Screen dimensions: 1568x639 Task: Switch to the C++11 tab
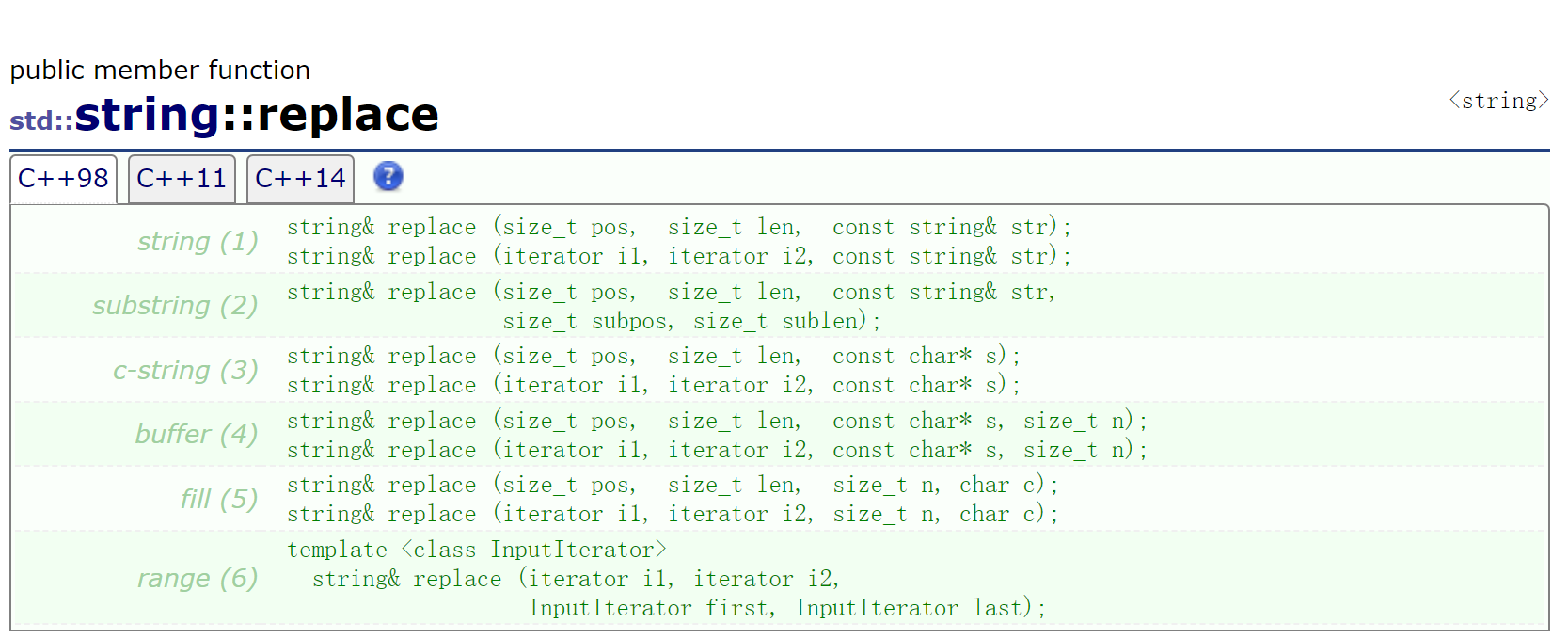(x=182, y=179)
